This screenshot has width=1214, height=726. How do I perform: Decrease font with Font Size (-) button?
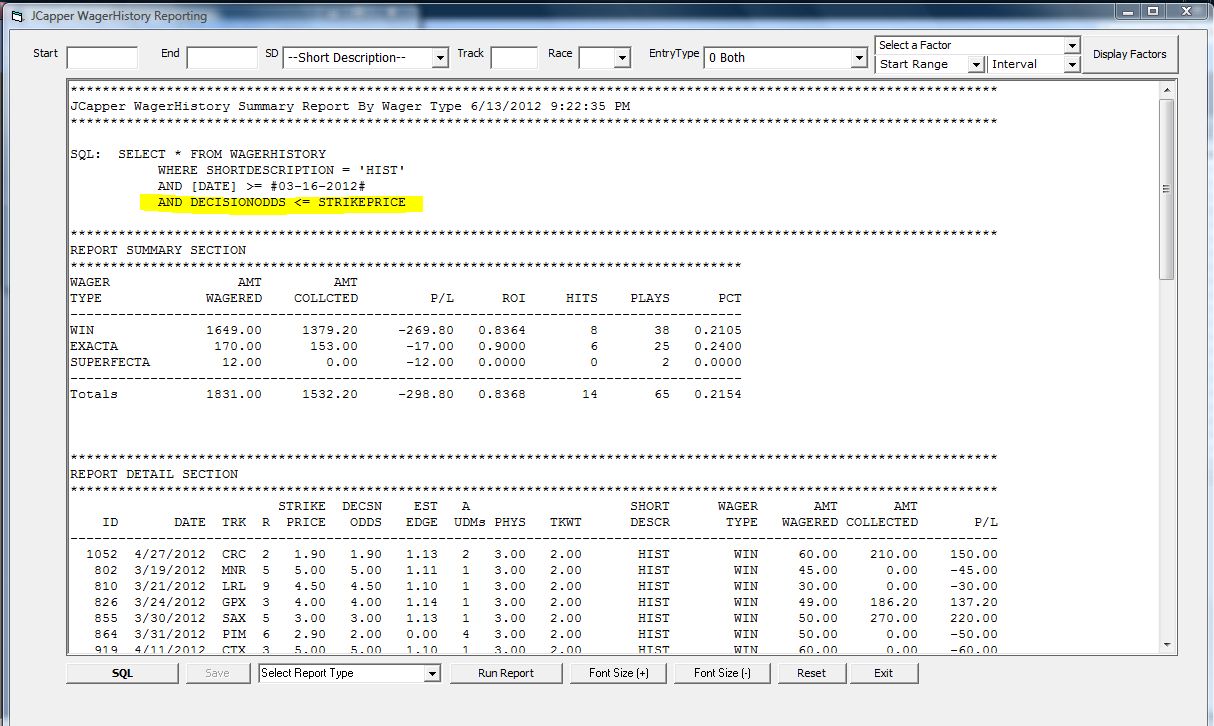[x=724, y=673]
